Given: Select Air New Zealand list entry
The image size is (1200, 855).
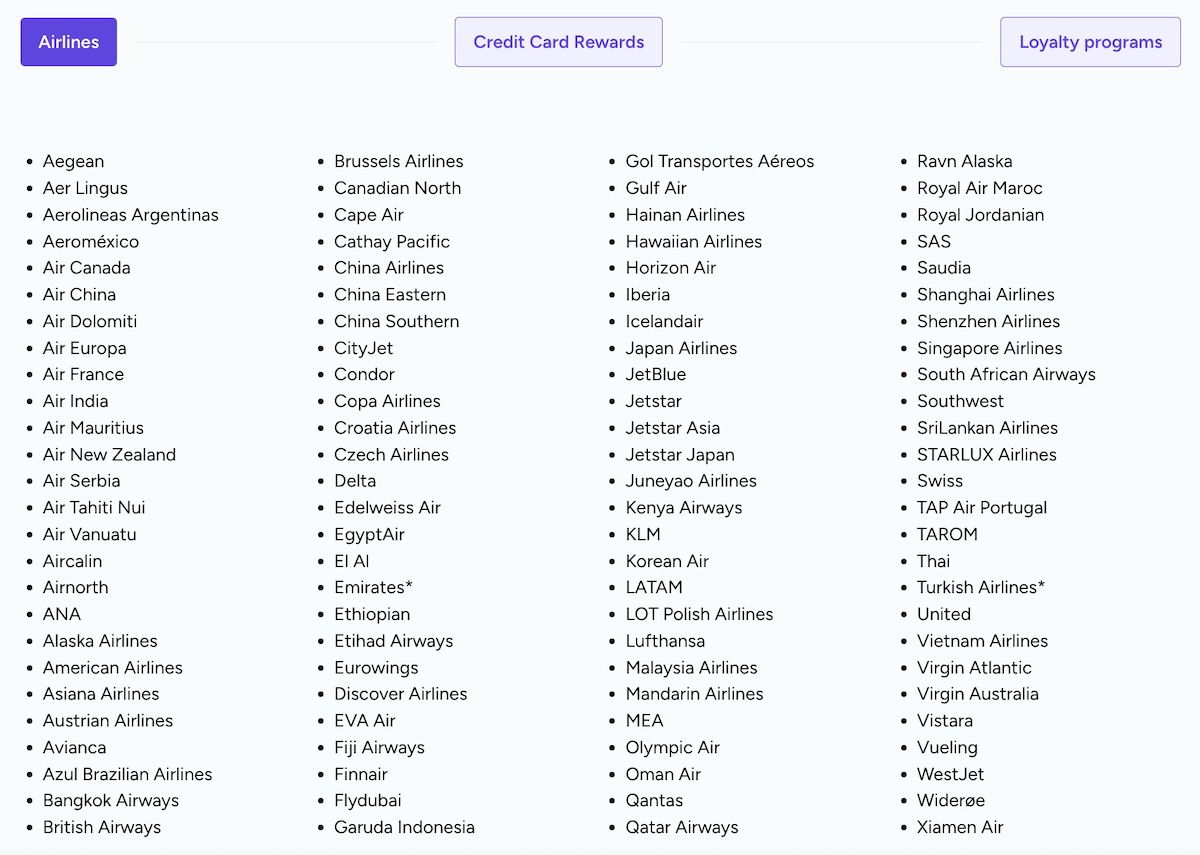Looking at the screenshot, I should (109, 454).
